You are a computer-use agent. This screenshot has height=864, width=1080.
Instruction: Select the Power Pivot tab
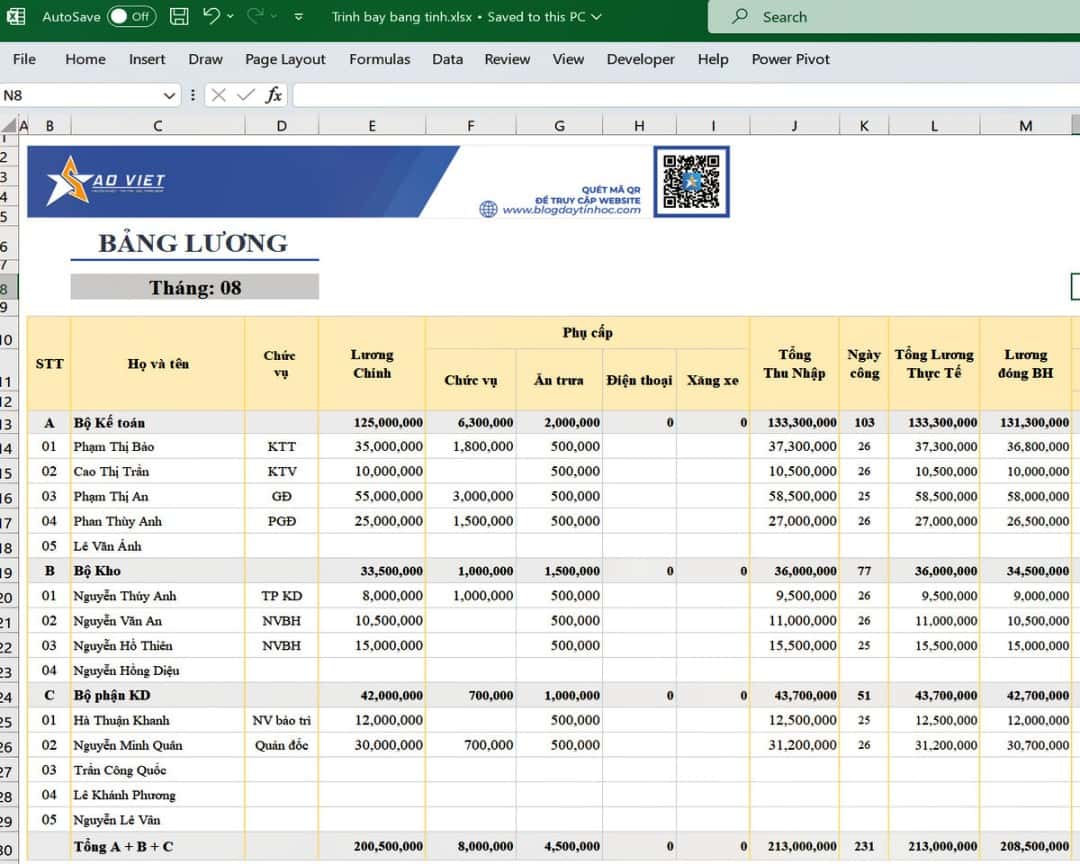790,60
